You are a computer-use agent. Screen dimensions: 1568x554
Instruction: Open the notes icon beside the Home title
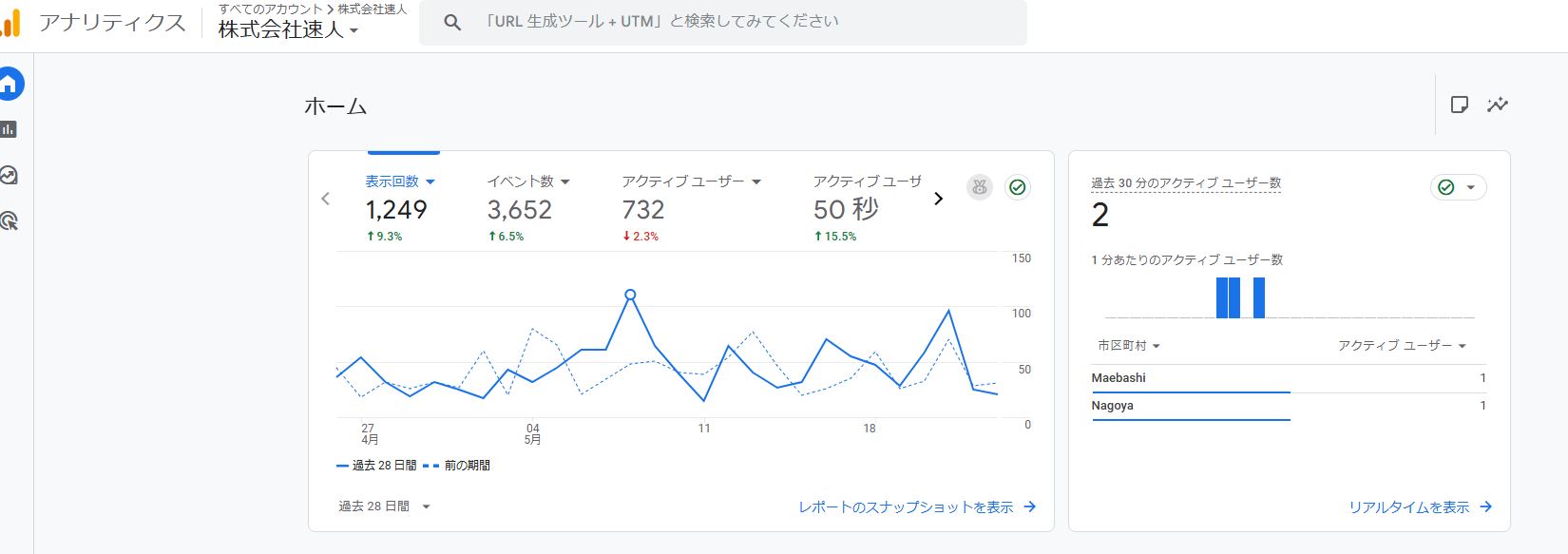pos(1460,105)
